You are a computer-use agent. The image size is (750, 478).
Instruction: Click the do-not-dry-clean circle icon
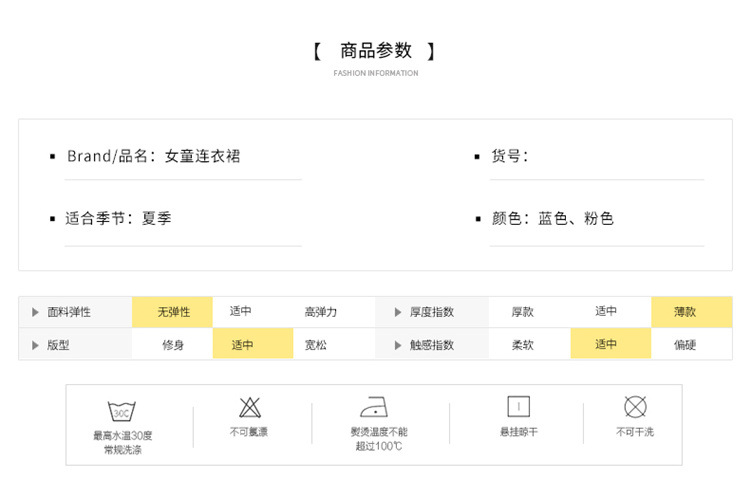[x=634, y=406]
